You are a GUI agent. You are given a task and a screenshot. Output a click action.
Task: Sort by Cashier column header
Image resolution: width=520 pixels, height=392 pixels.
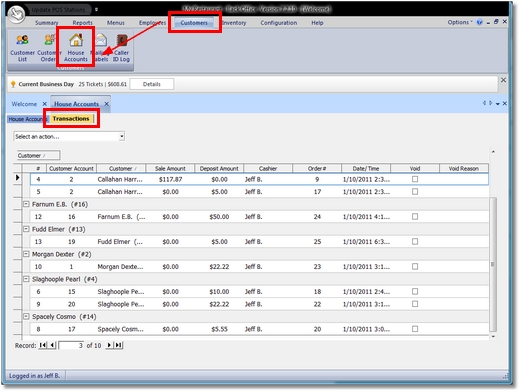(268, 168)
